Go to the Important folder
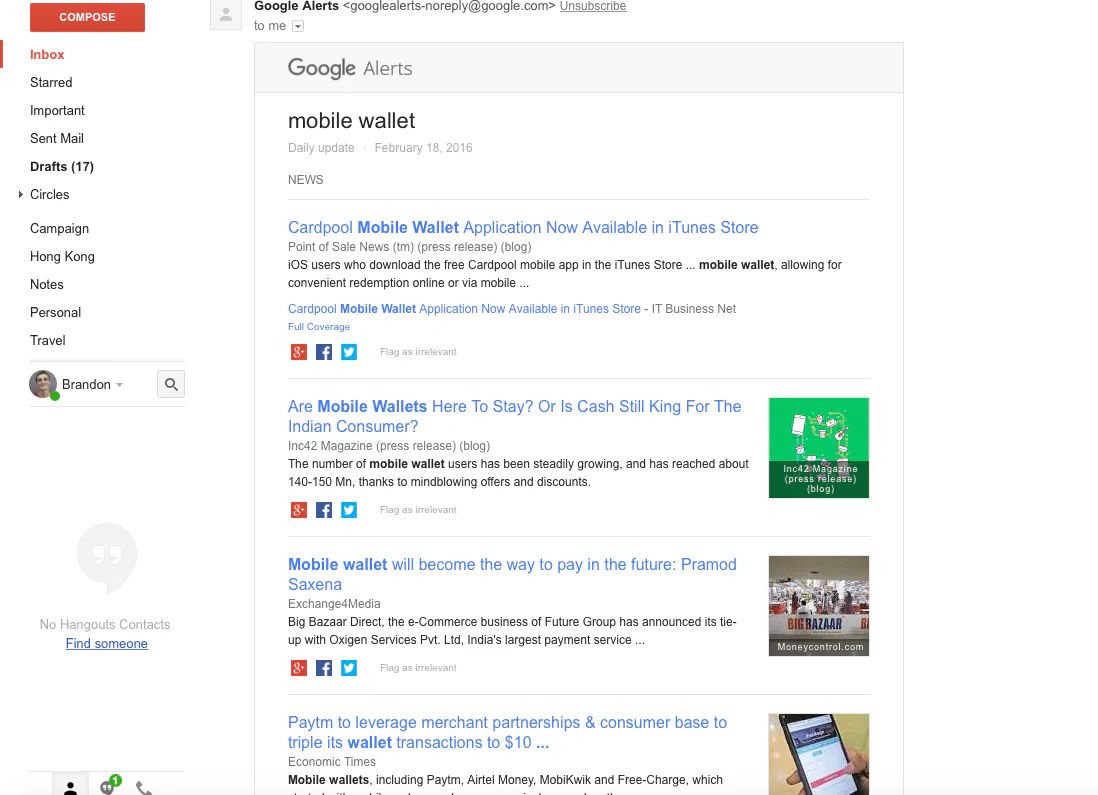This screenshot has width=1098, height=795. tap(57, 111)
